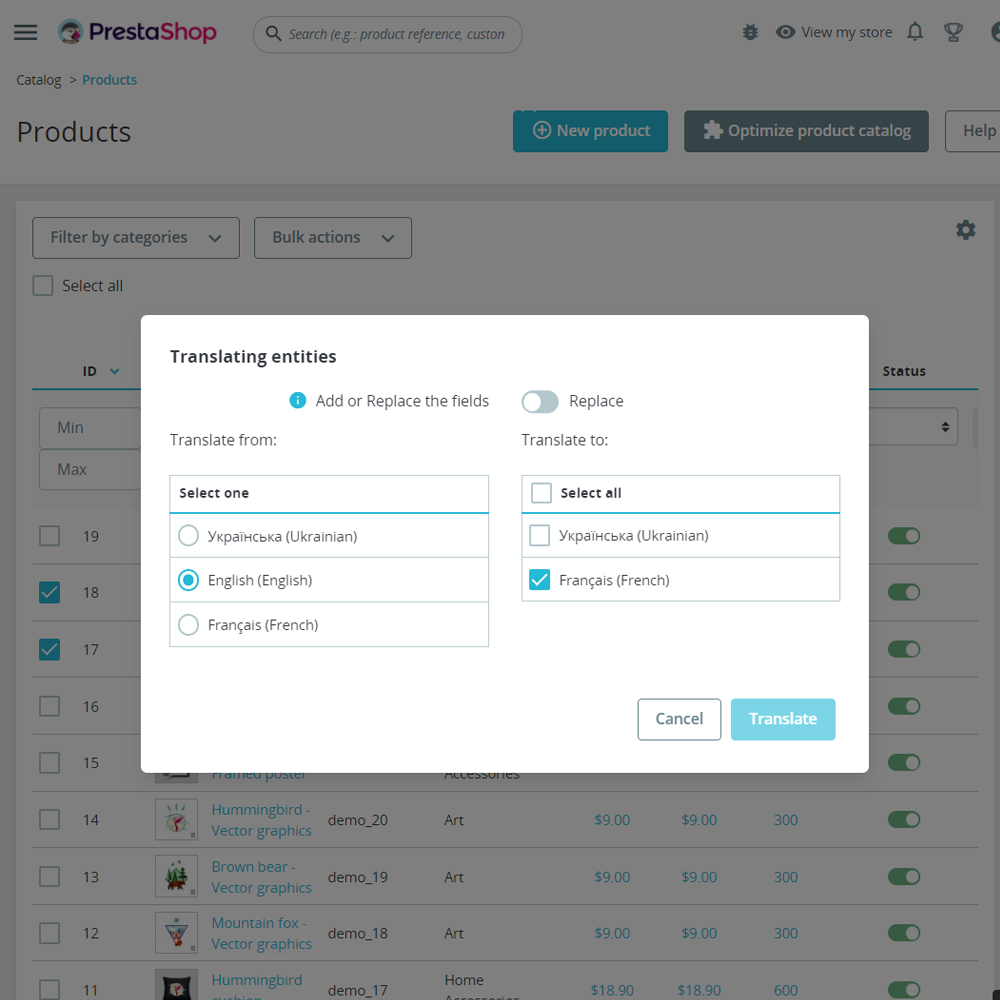Screen dimensions: 1000x1000
Task: Open the product list settings gear
Action: click(x=965, y=229)
